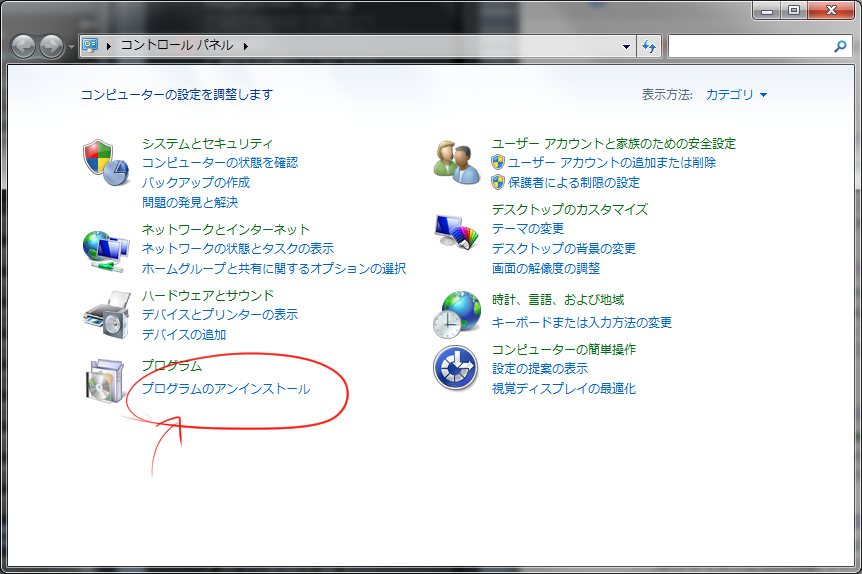Open デスクトップのカスタマイズ category

pyautogui.click(x=570, y=209)
